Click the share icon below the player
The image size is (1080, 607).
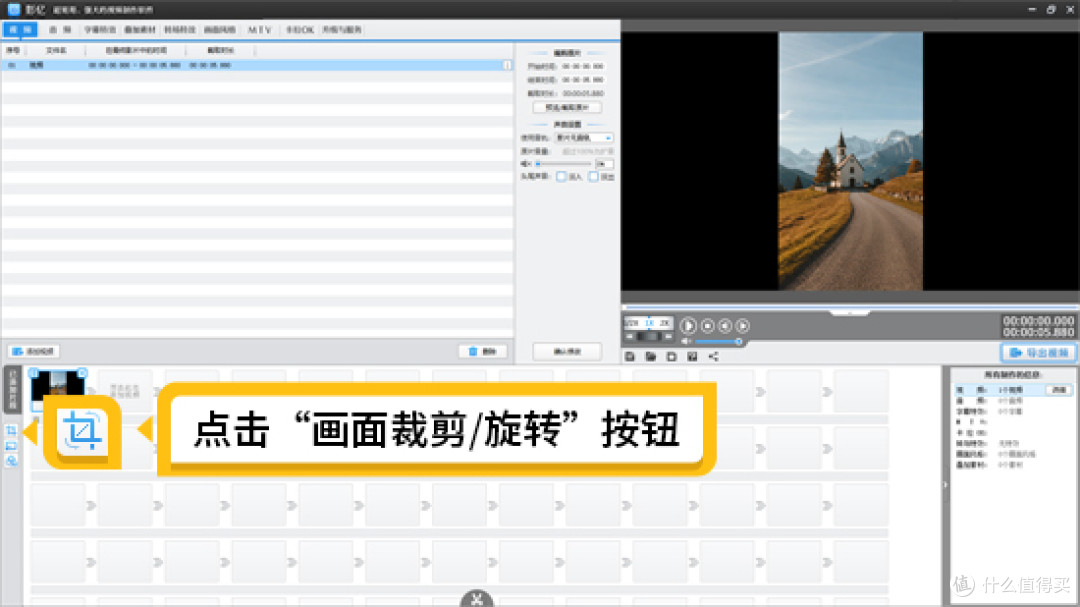(714, 356)
